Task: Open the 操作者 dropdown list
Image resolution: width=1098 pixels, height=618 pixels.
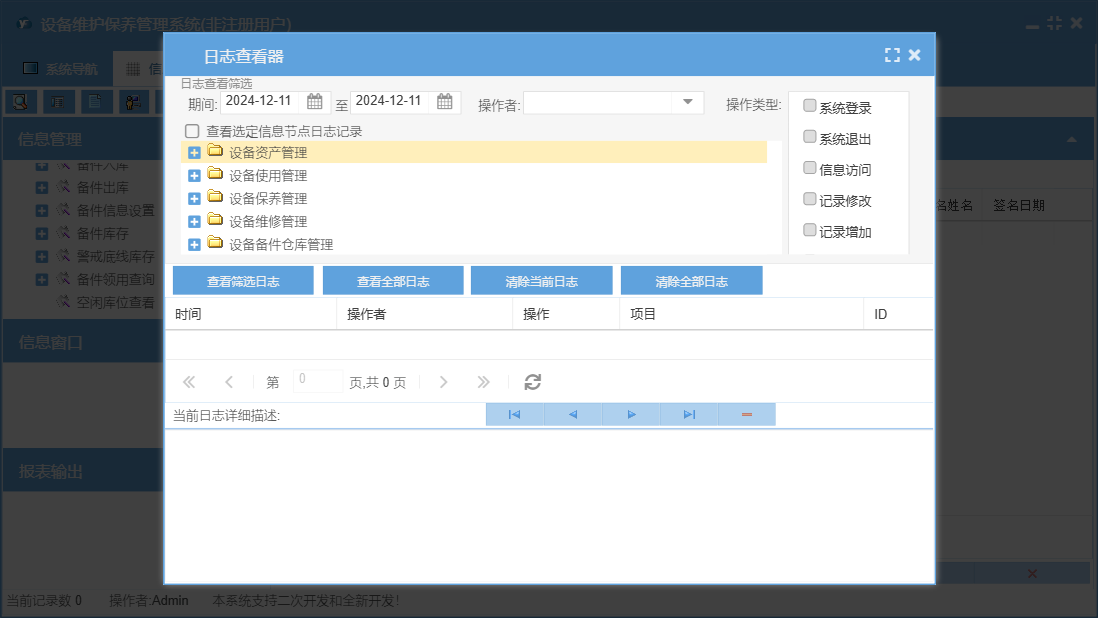Action: 688,102
